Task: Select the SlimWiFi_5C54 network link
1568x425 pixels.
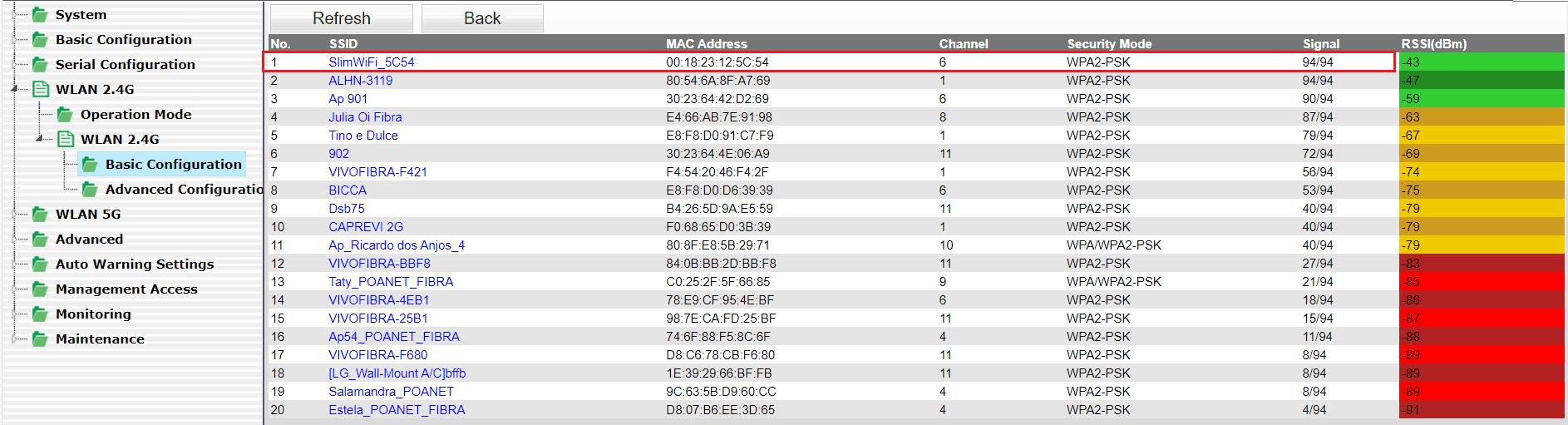Action: point(371,62)
